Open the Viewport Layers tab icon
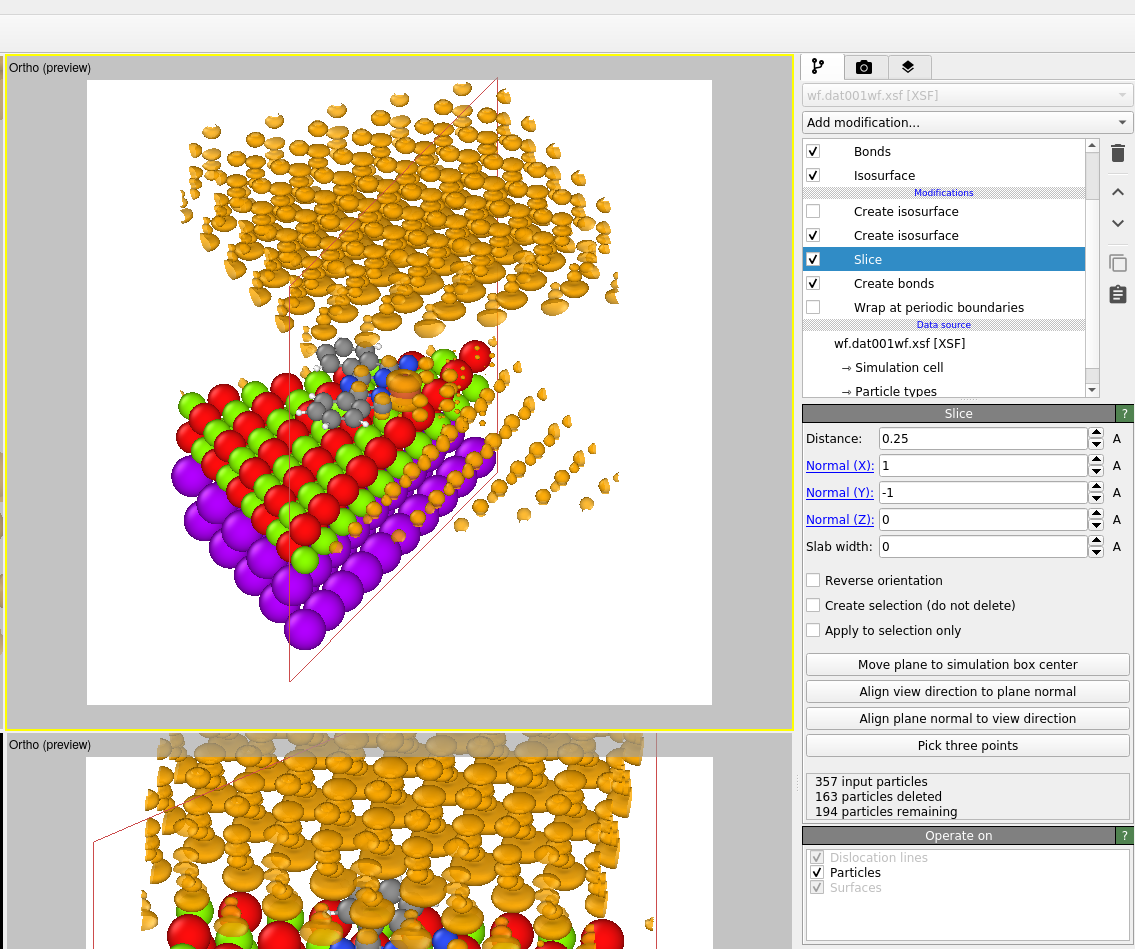Image resolution: width=1135 pixels, height=949 pixels. 908,66
